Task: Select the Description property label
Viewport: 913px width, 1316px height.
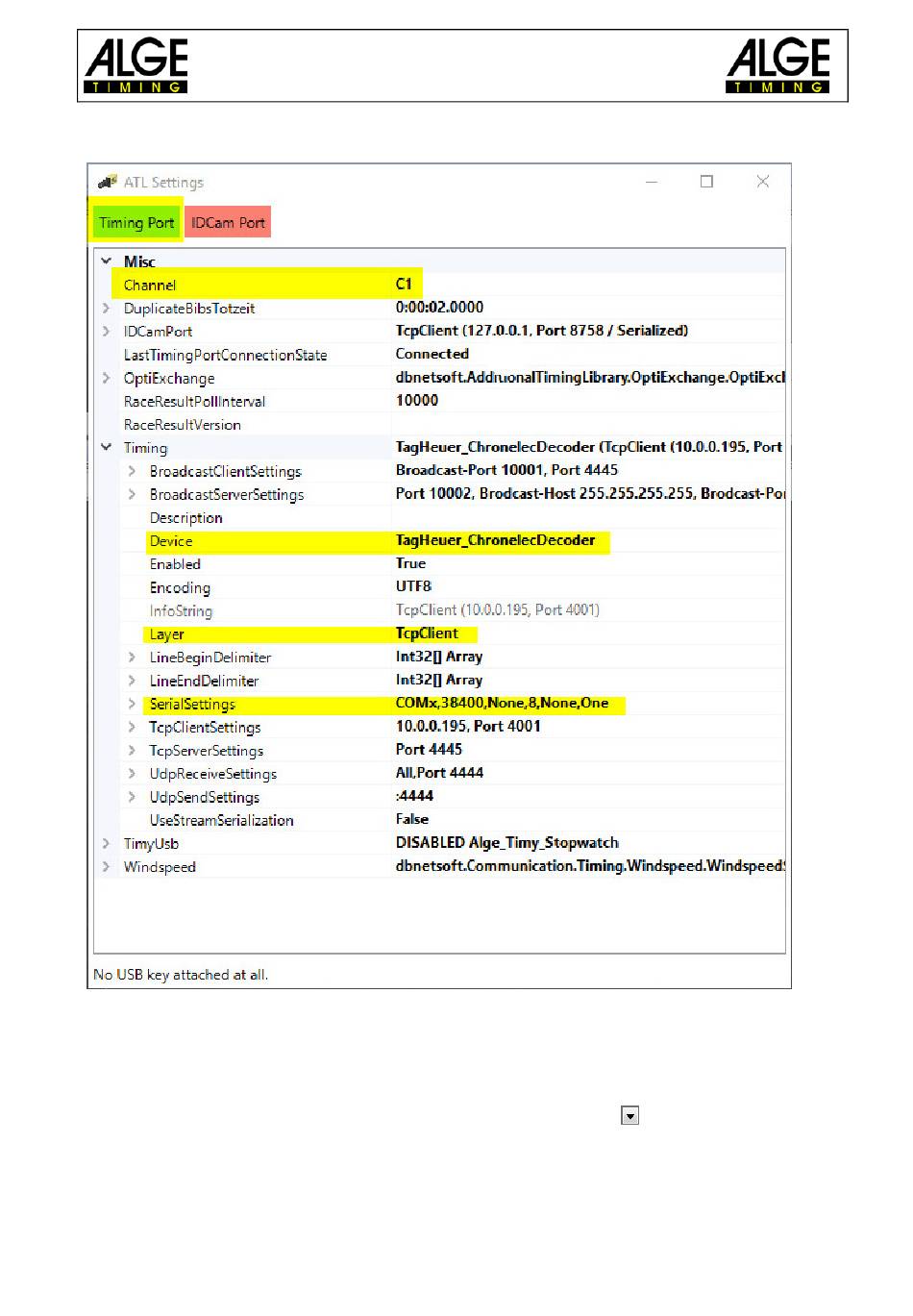Action: (186, 518)
